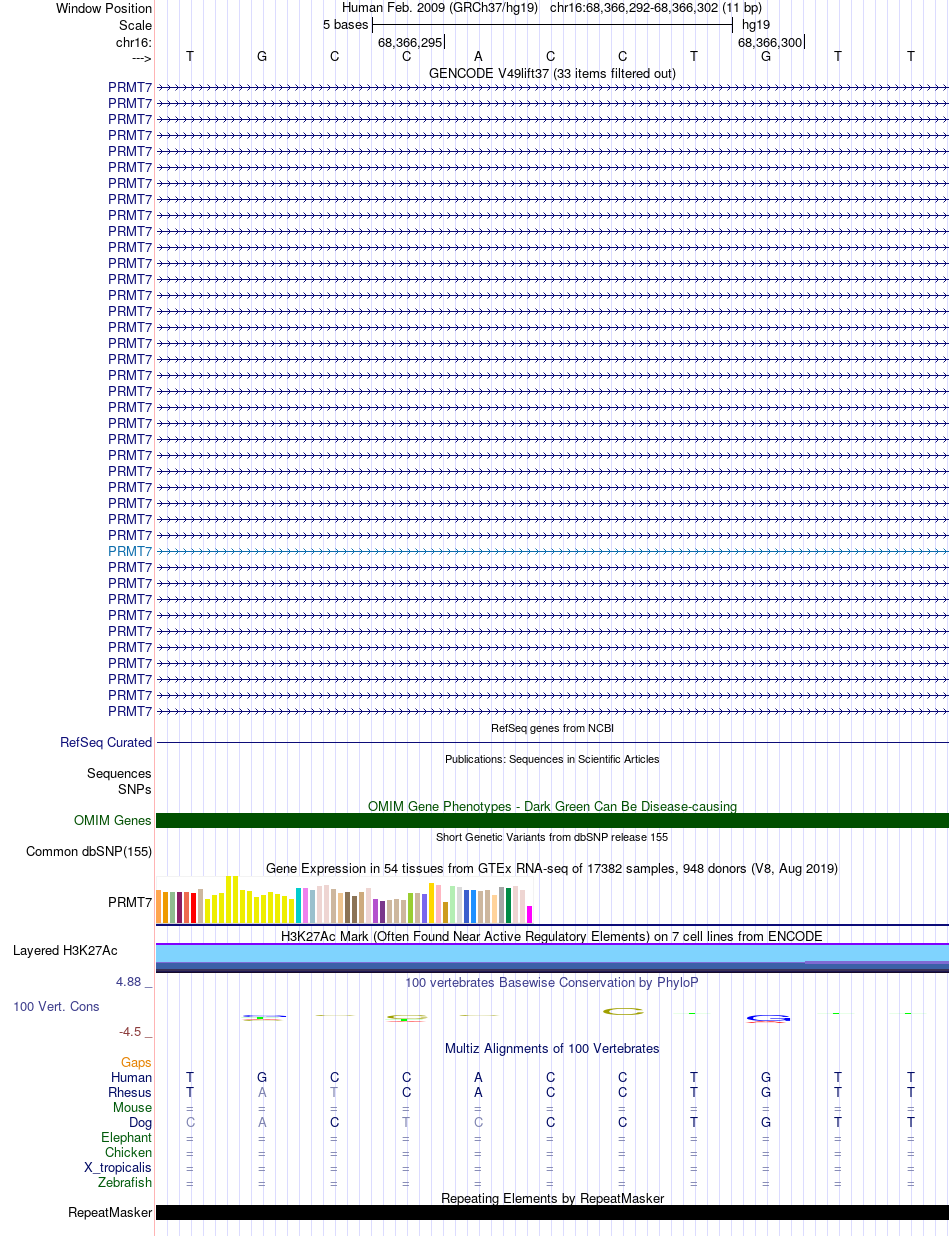
Task: Click the 100 Vert. Cons label
Action: click(56, 1007)
